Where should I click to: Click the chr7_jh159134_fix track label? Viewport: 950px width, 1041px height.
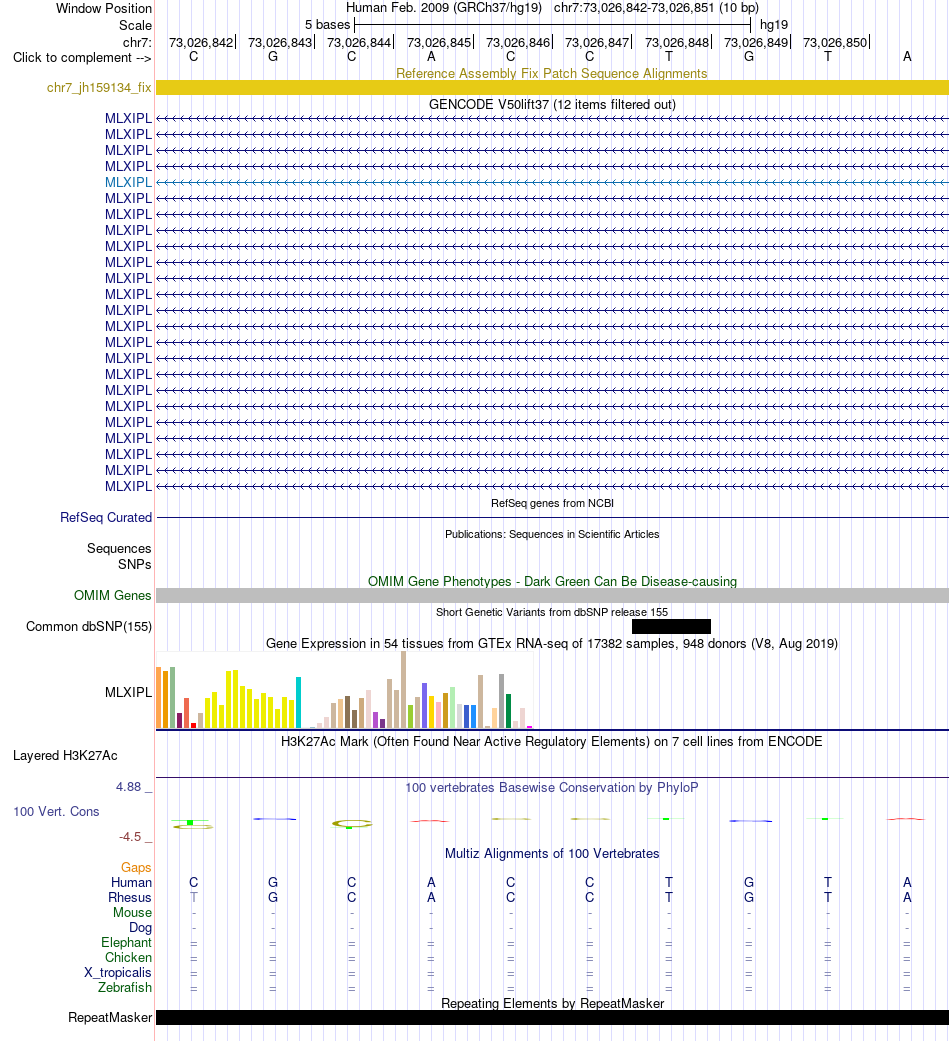99,88
